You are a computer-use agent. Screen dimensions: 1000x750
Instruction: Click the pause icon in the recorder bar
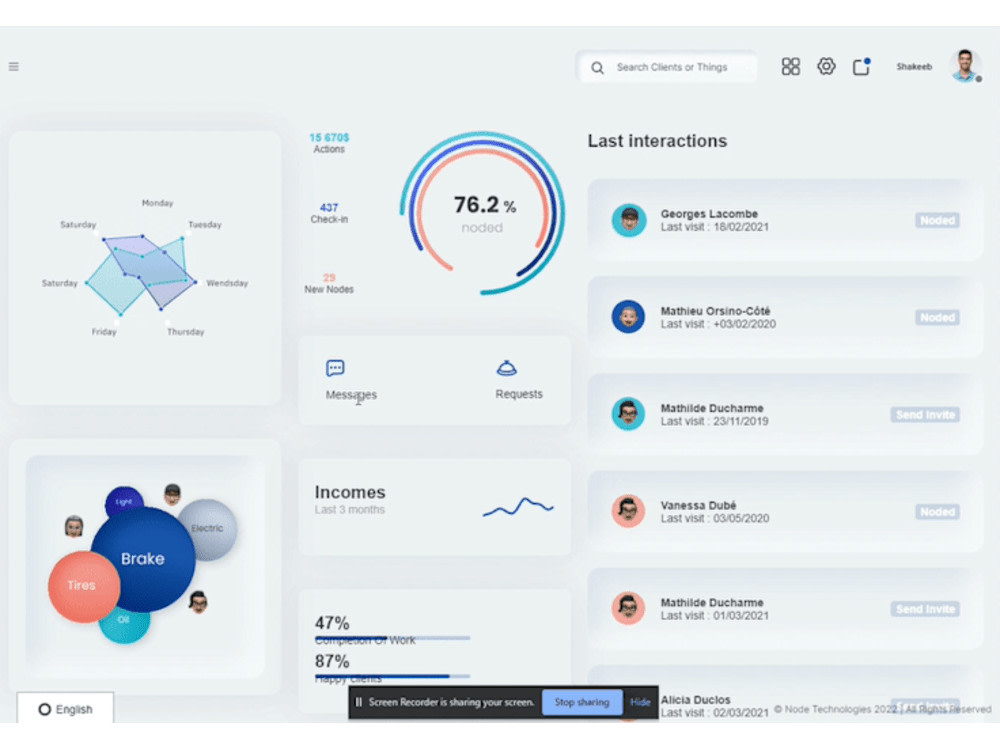(x=358, y=702)
